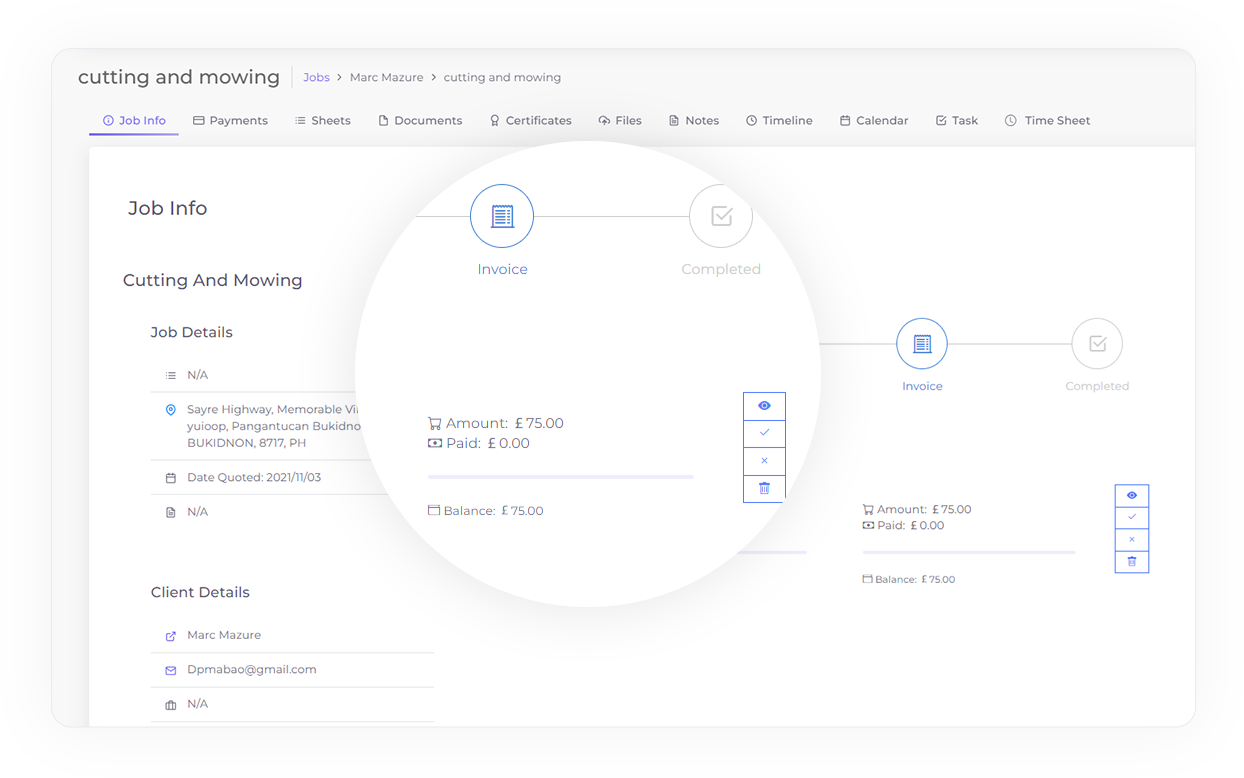Click the wallet icon beside Balance £75.00
This screenshot has width=1244, height=778.
point(433,510)
